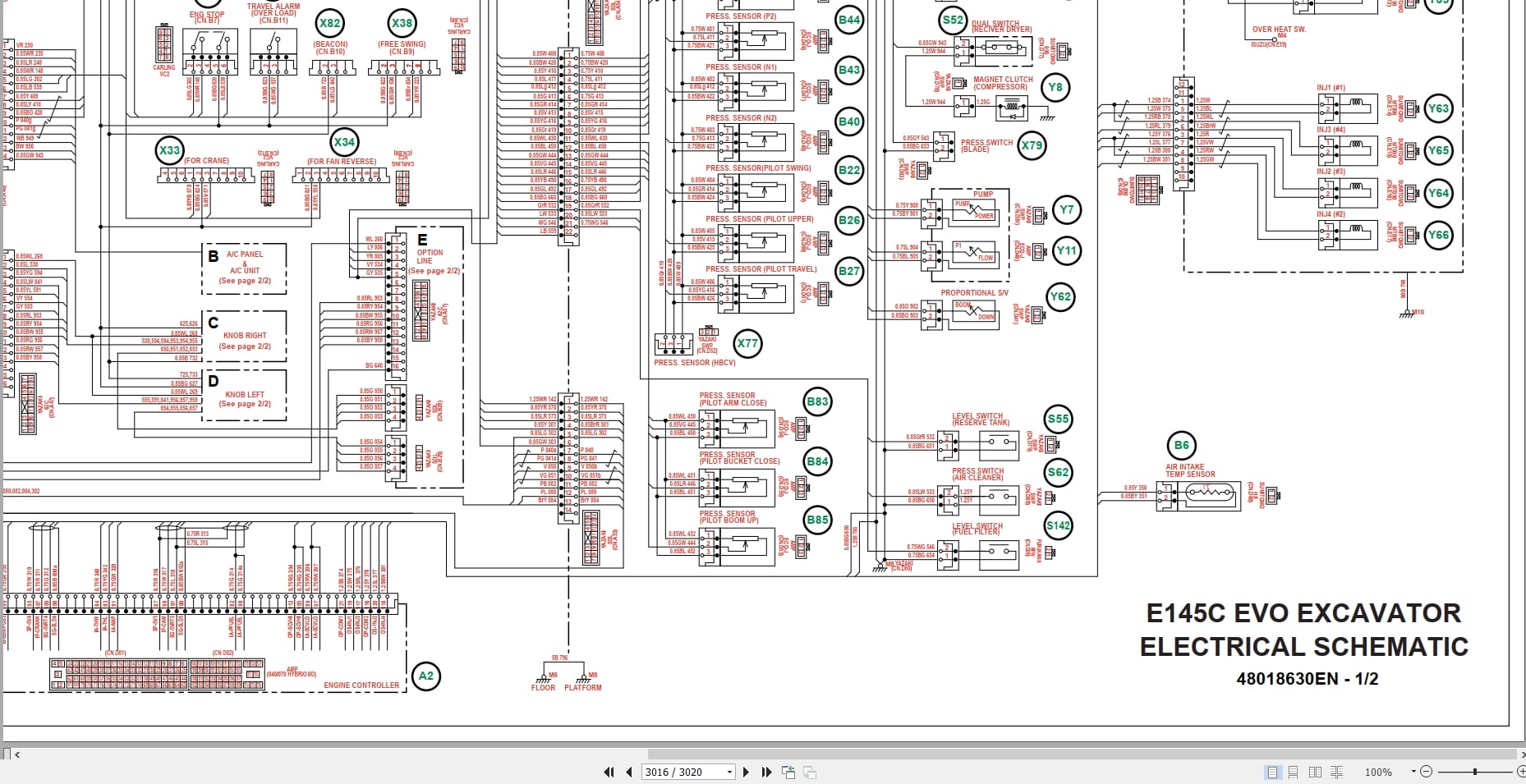Enable single page view mode
The image size is (1526, 784).
(x=1272, y=772)
